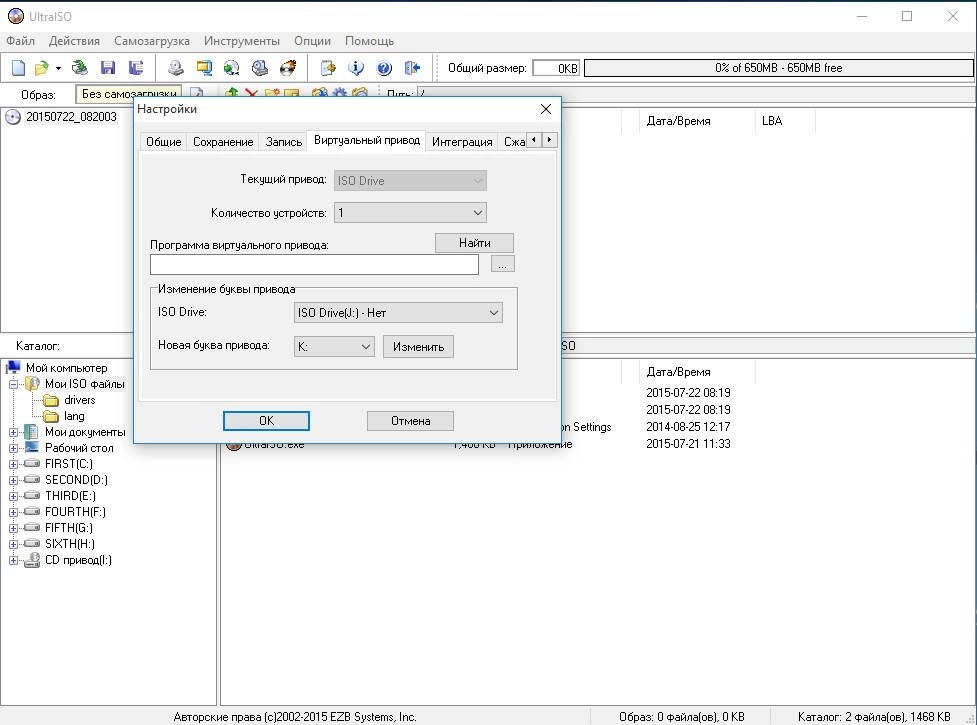This screenshot has height=725, width=977.
Task: Click the Help question mark icon
Action: click(384, 67)
